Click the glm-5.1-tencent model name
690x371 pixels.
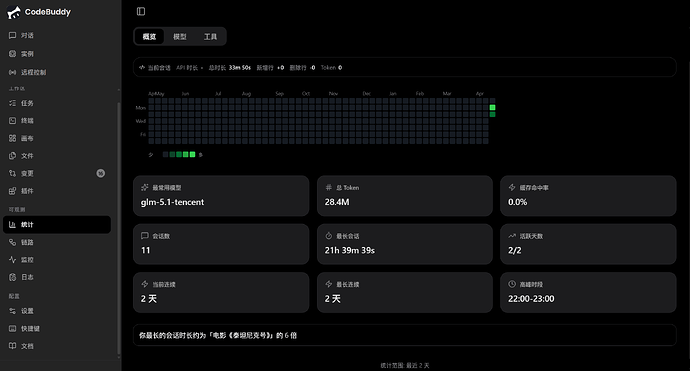(172, 202)
